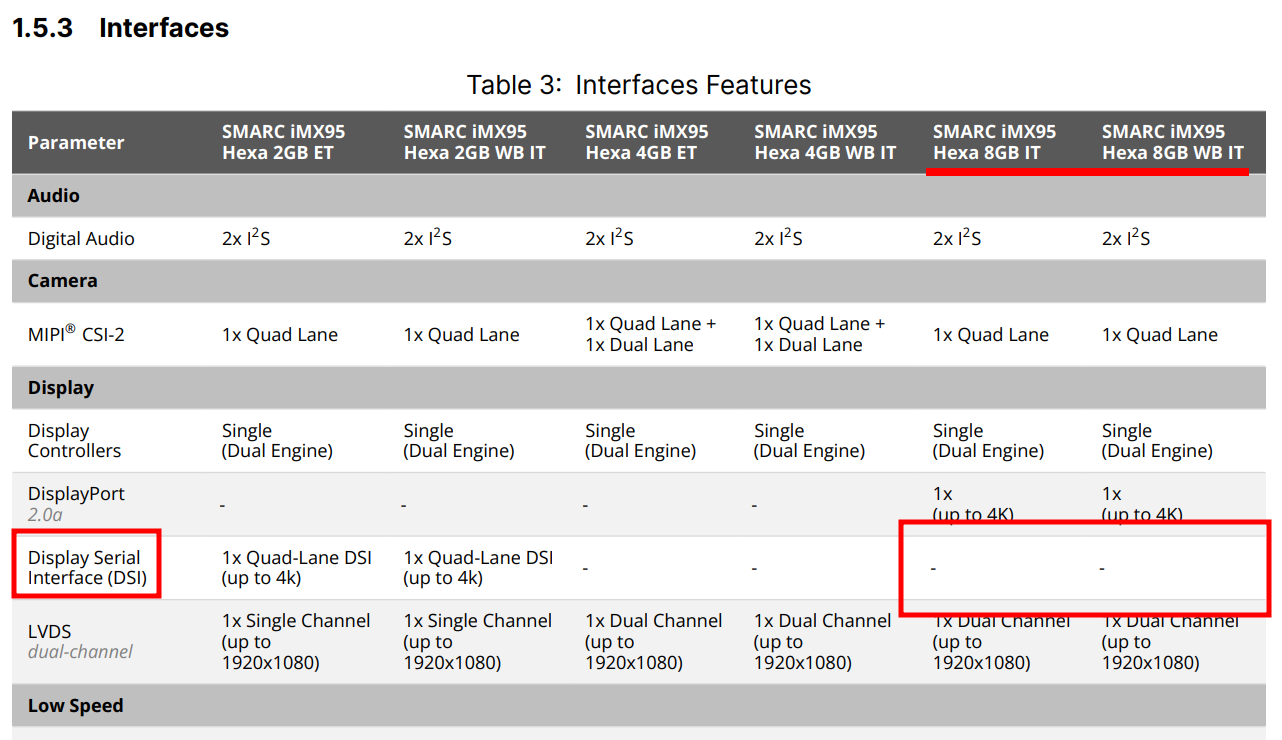
Task: Click the "Table 3: Interfaces Features" caption
Action: pos(638,85)
